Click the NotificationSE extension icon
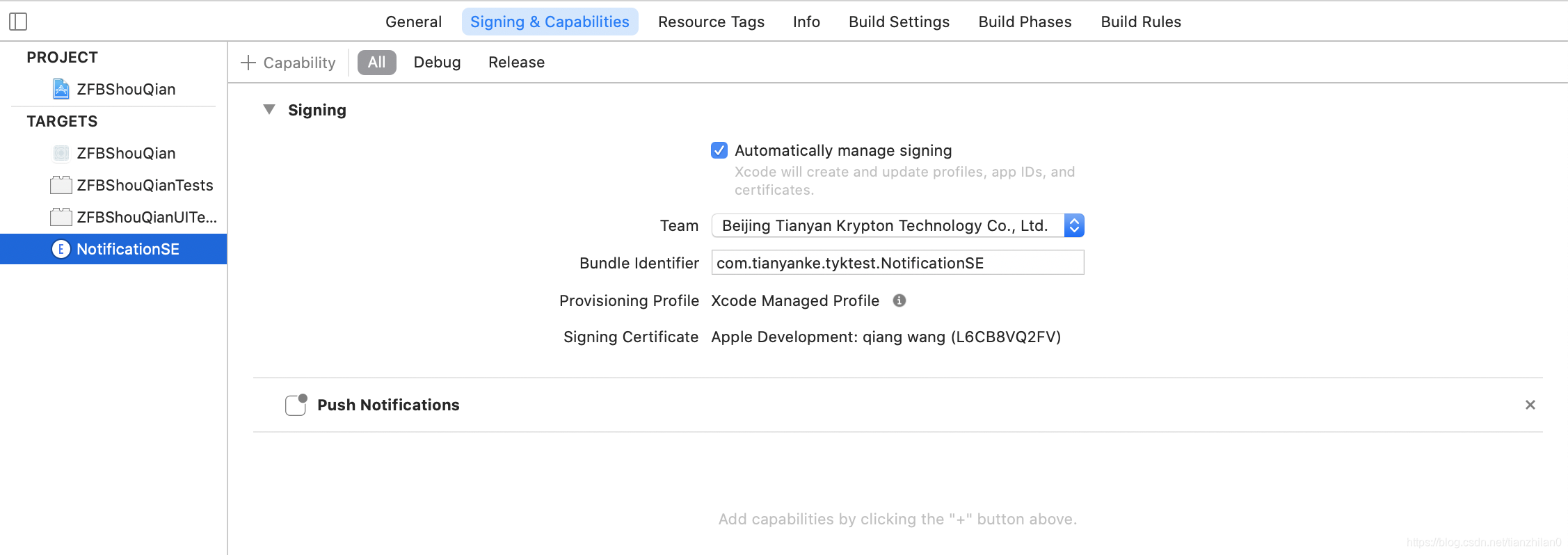 61,249
